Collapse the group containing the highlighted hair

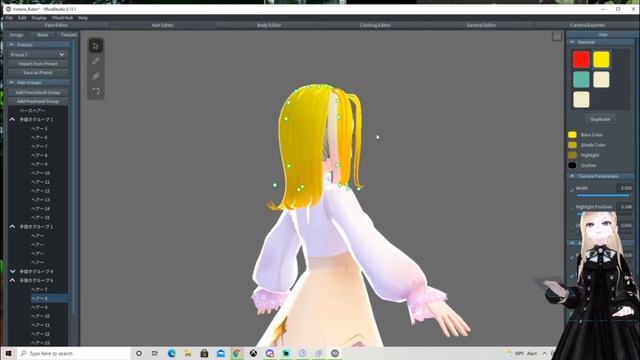point(12,280)
